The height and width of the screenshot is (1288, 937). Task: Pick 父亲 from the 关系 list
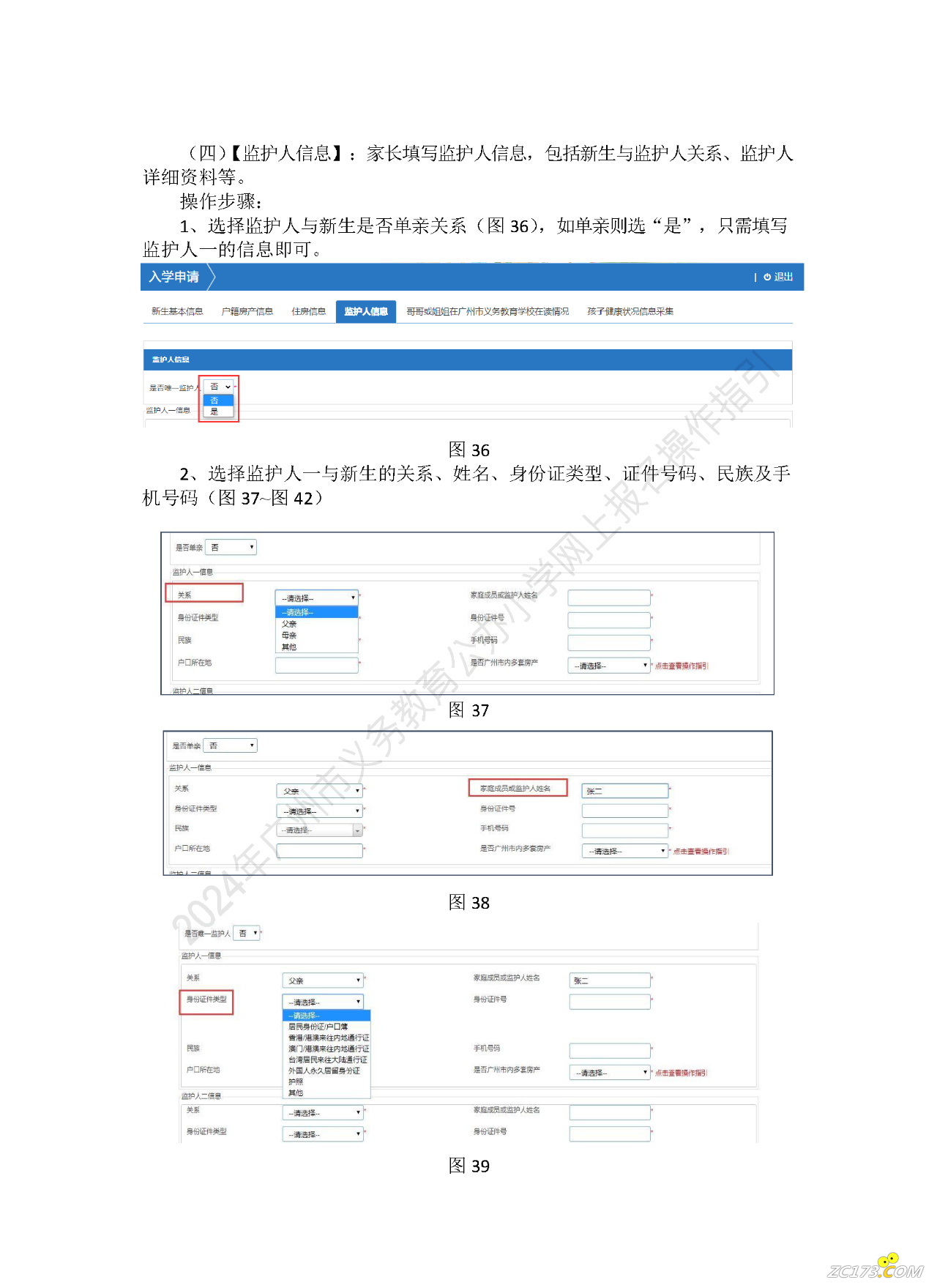coord(316,624)
